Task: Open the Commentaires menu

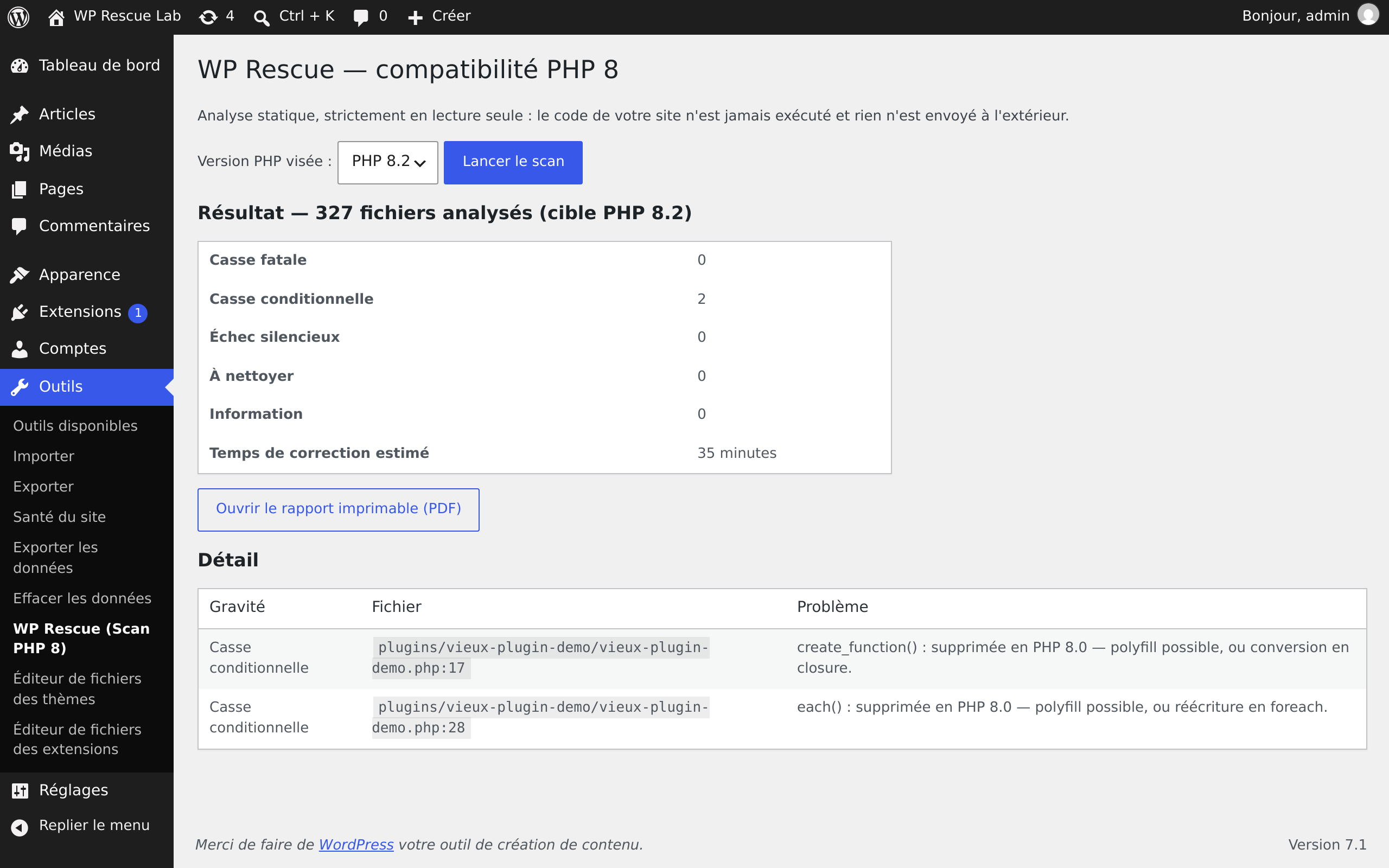Action: point(87,226)
